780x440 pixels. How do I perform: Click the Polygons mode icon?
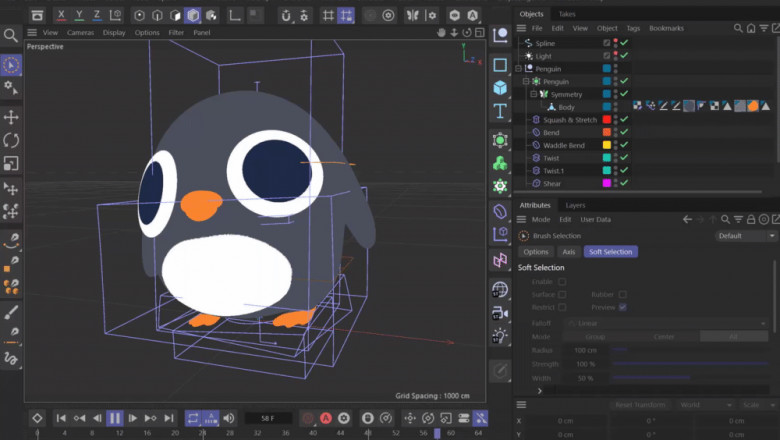pyautogui.click(x=193, y=15)
